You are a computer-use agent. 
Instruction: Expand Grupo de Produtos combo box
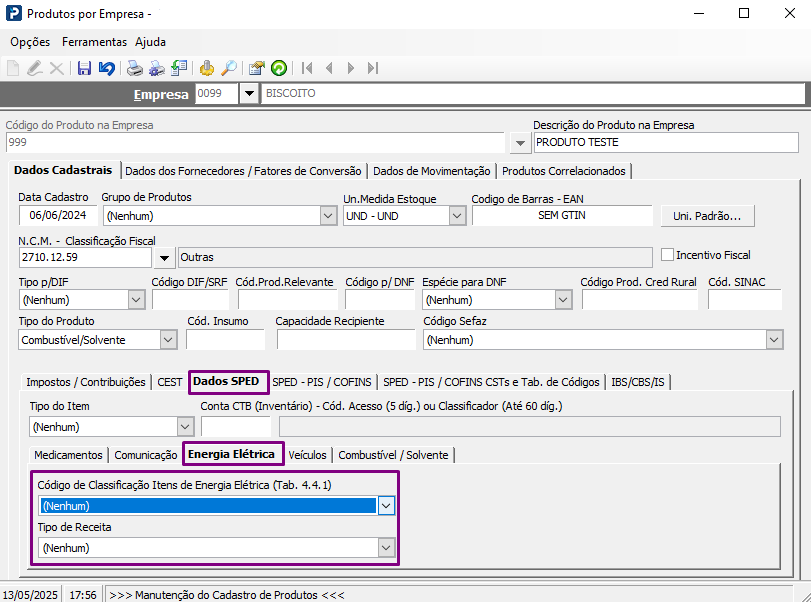(328, 216)
